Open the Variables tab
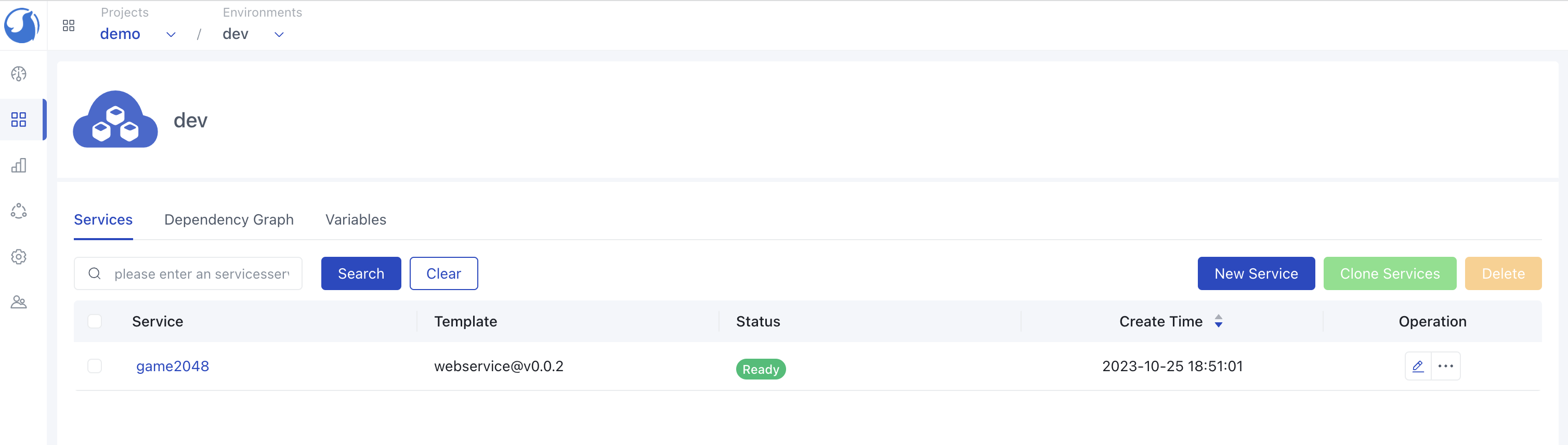Viewport: 1568px width, 445px height. [x=355, y=219]
